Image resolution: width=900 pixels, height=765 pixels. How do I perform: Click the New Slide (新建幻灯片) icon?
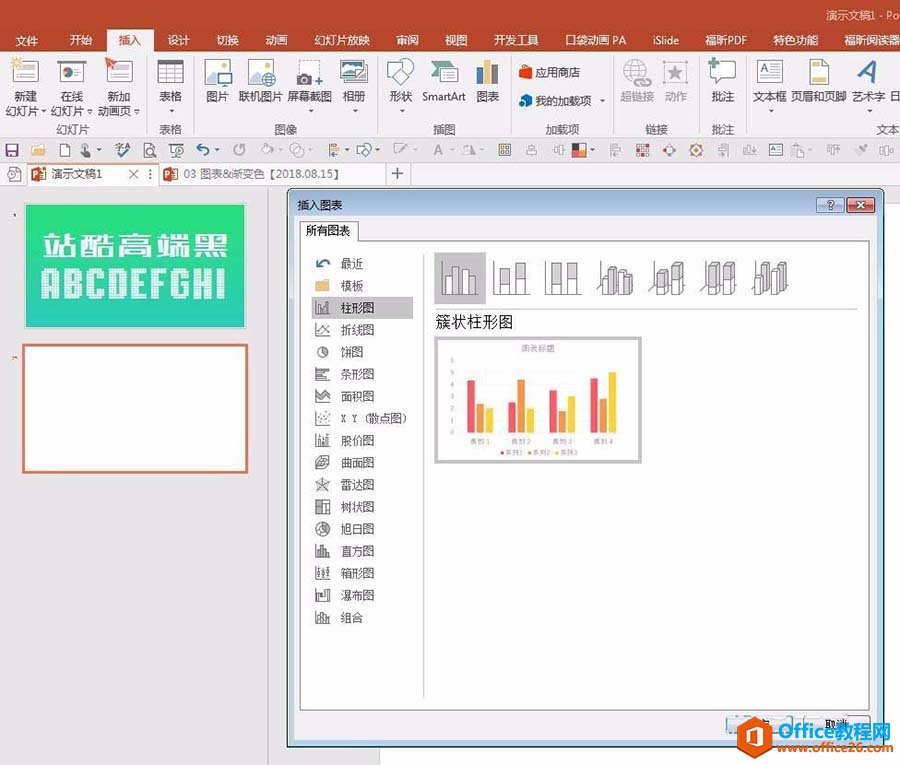[x=25, y=72]
